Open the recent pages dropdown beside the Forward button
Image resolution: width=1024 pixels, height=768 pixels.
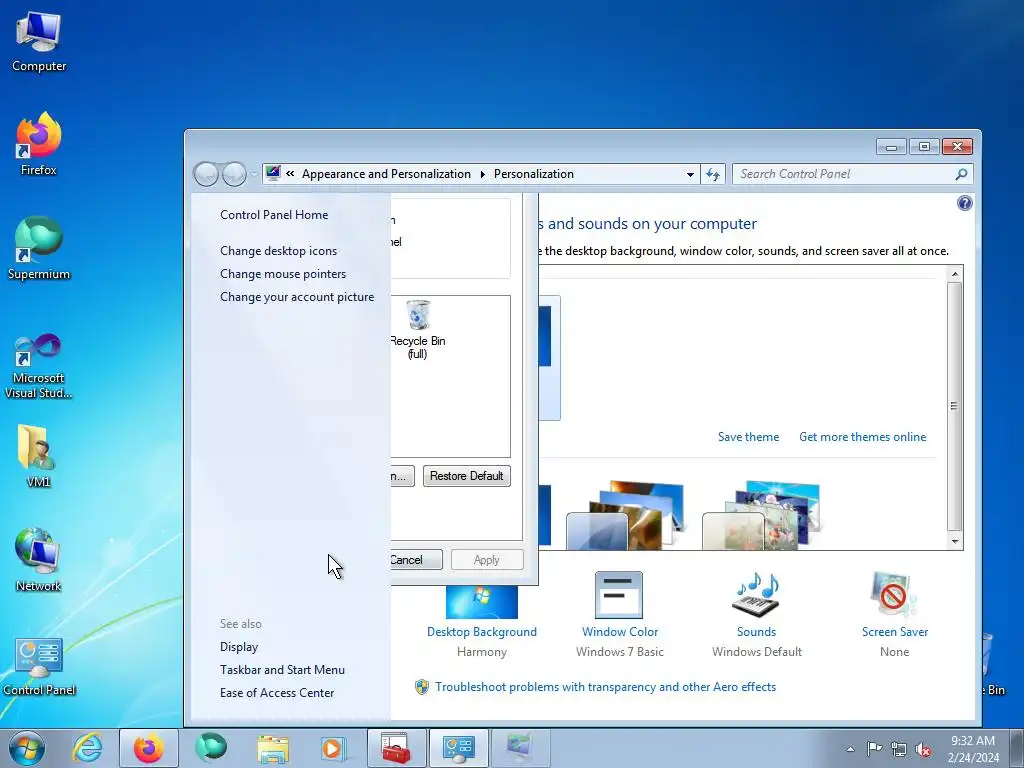[253, 174]
